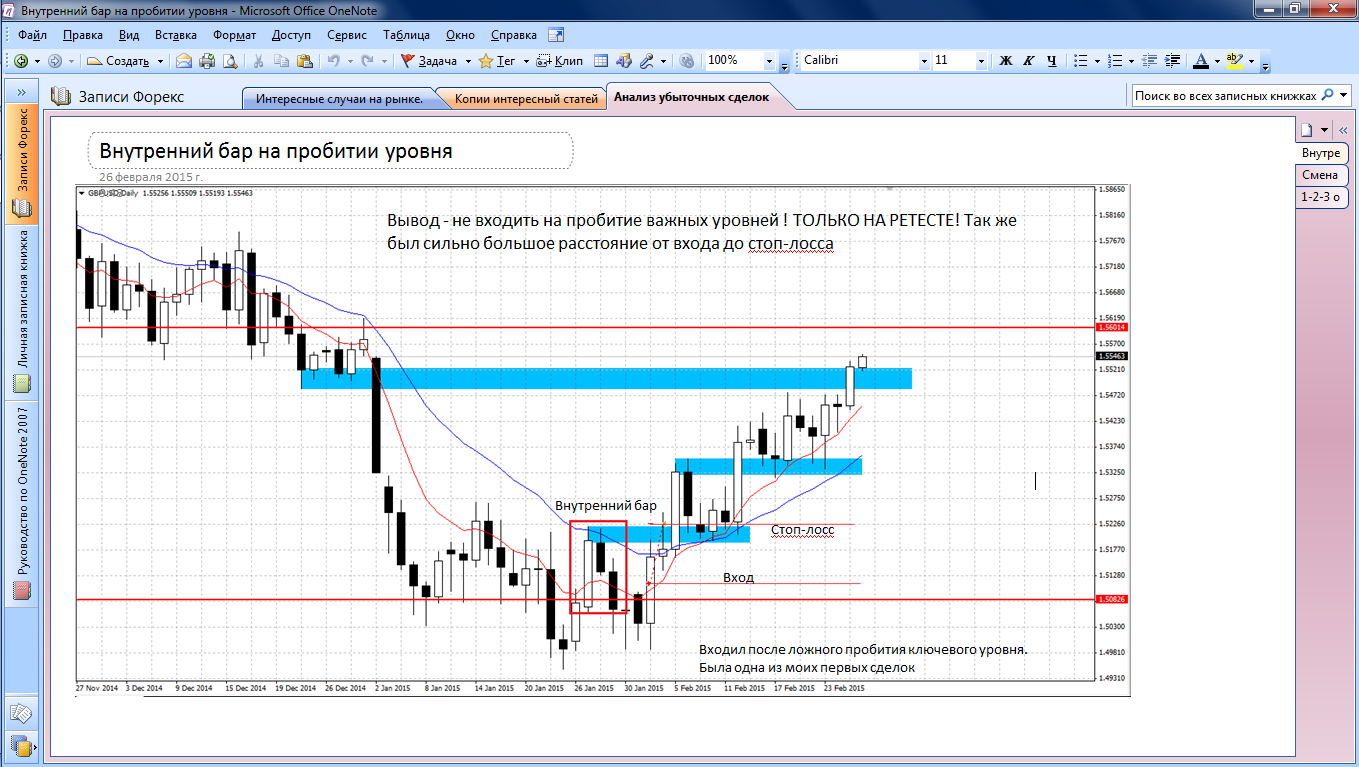Open the 1-2-3 о page tab
The width and height of the screenshot is (1359, 767).
coord(1320,197)
